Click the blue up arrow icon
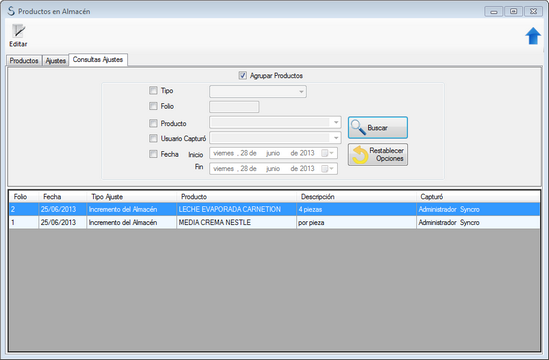 tap(533, 36)
